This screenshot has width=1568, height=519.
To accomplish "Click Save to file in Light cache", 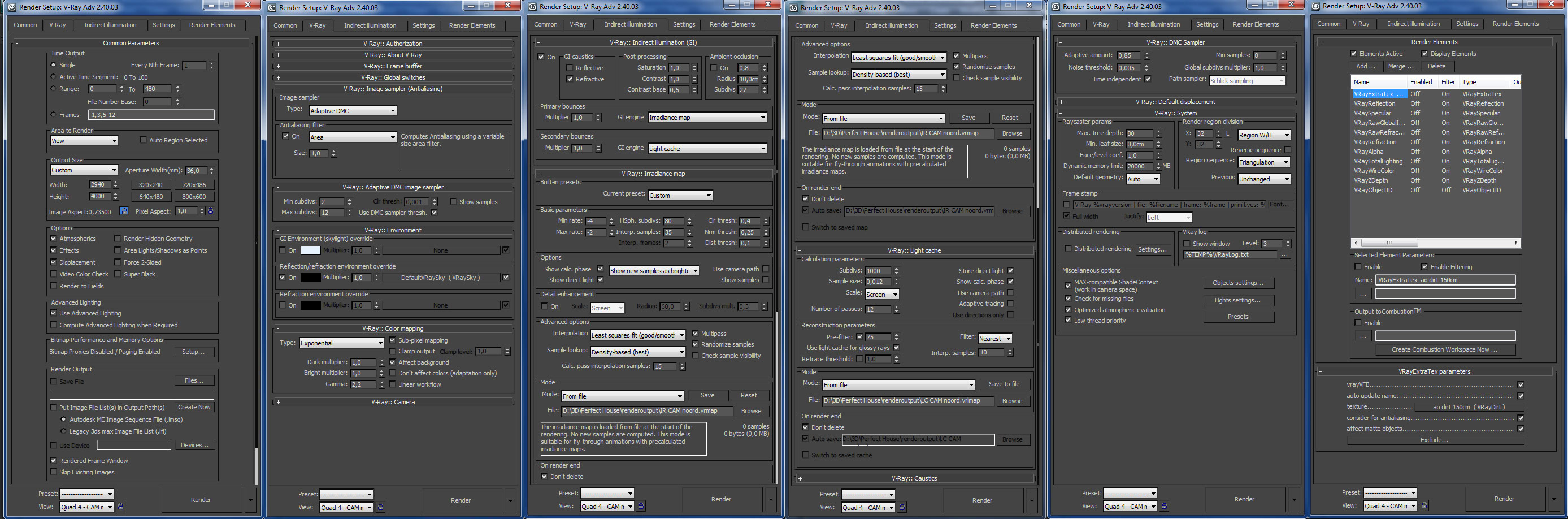I will pyautogui.click(x=1004, y=384).
